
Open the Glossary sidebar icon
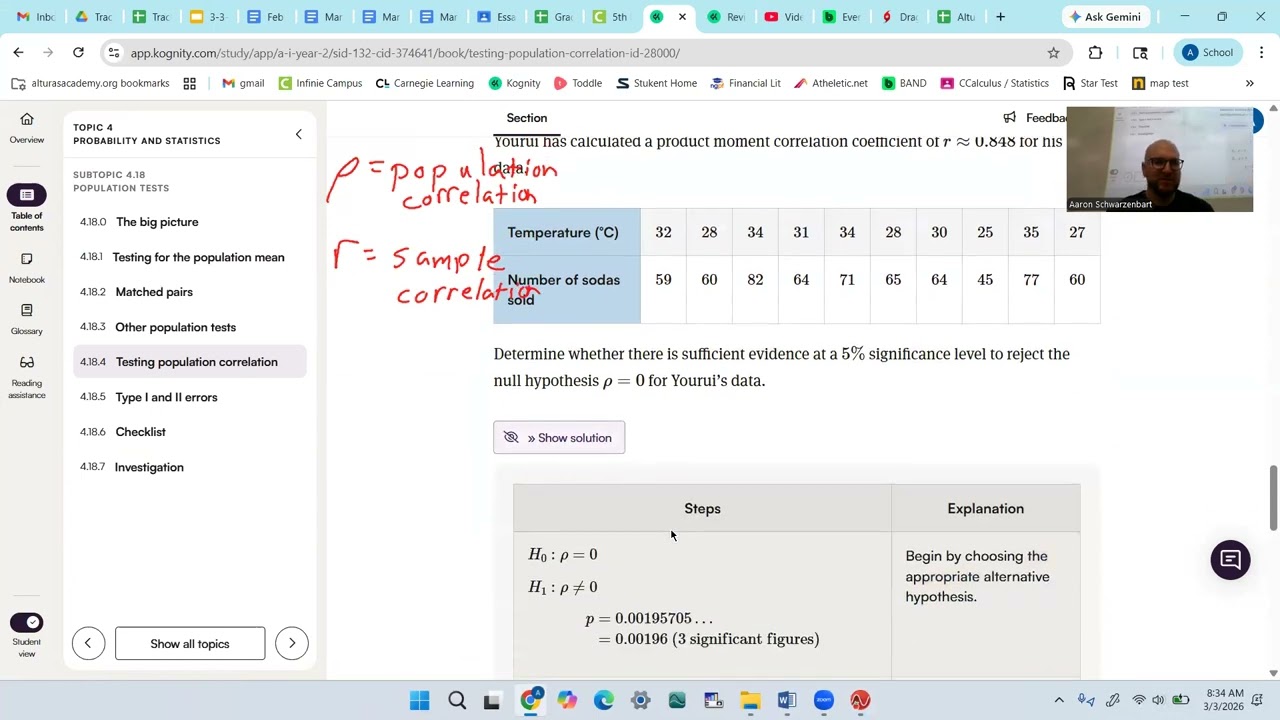(x=27, y=319)
